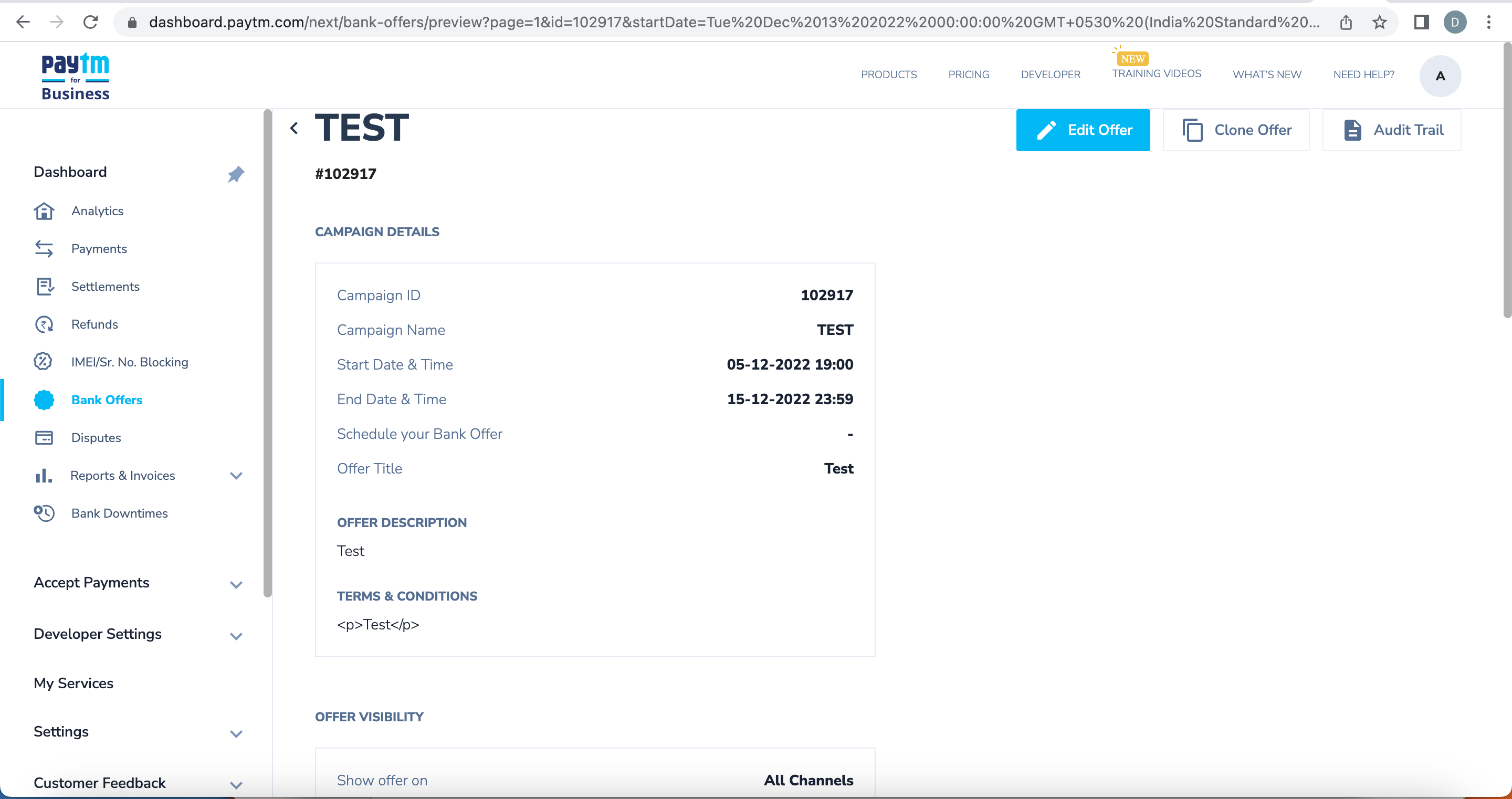Image resolution: width=1512 pixels, height=799 pixels.
Task: Click the <p>Test</p> terms text
Action: coord(378,624)
